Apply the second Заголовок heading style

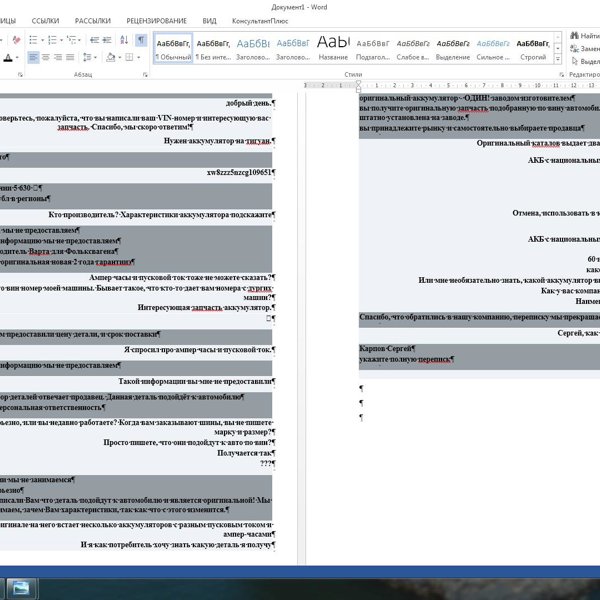293,48
